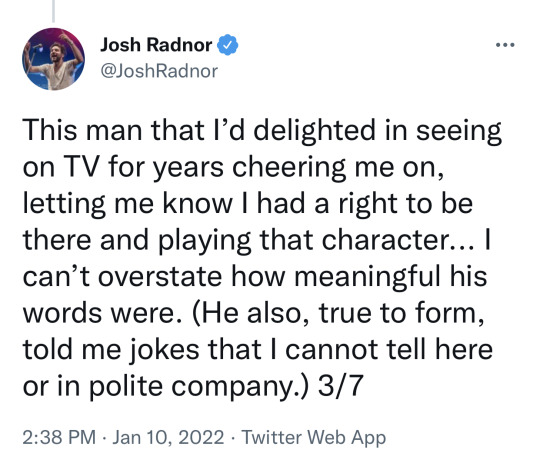Open Josh Radnor's profile avatar photo
This screenshot has width=540, height=463.
point(53,59)
